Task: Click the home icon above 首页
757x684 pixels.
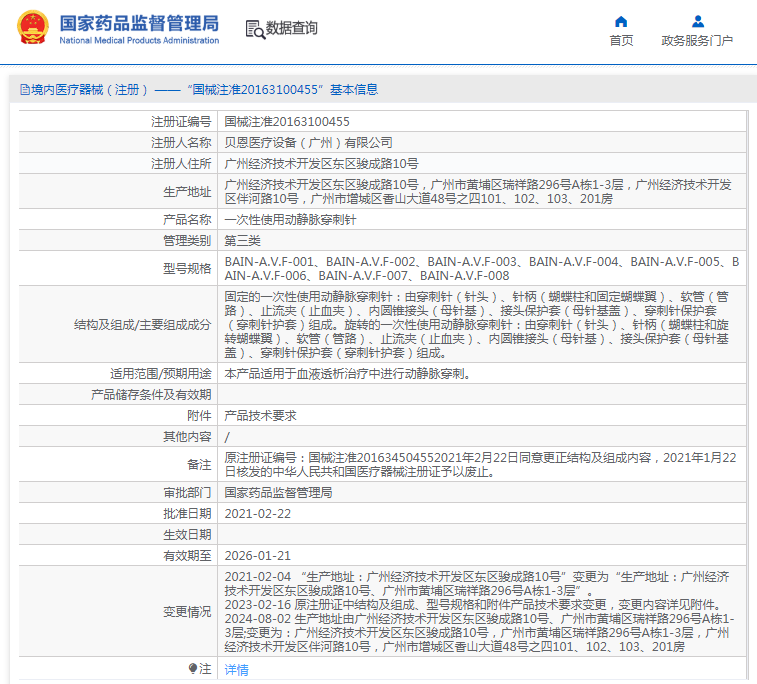Action: pos(621,21)
